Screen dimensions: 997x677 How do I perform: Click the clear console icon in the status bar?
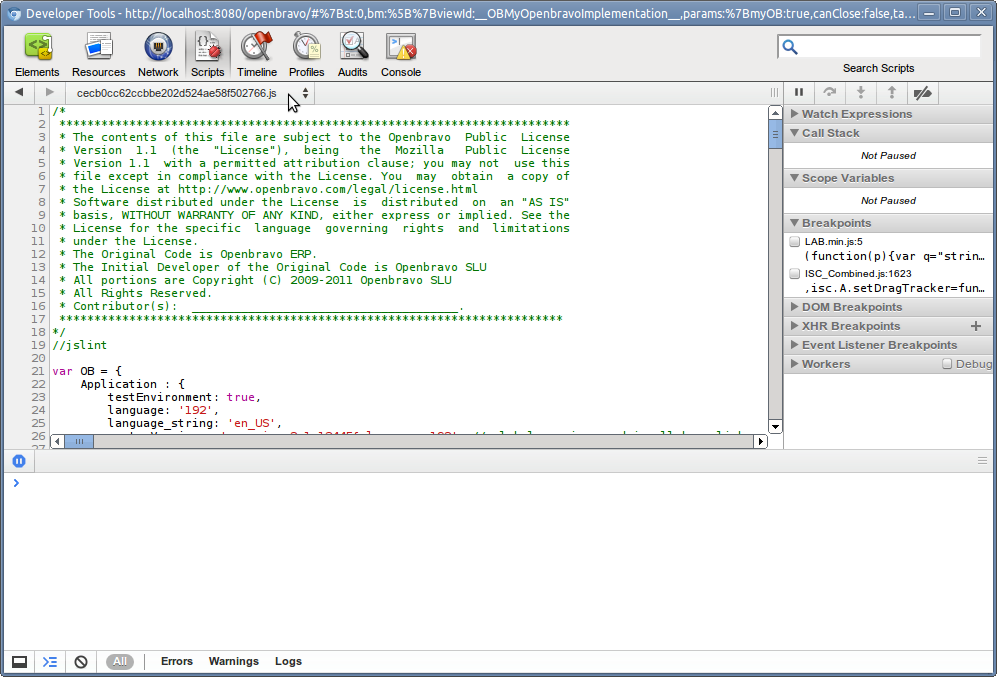(x=81, y=662)
